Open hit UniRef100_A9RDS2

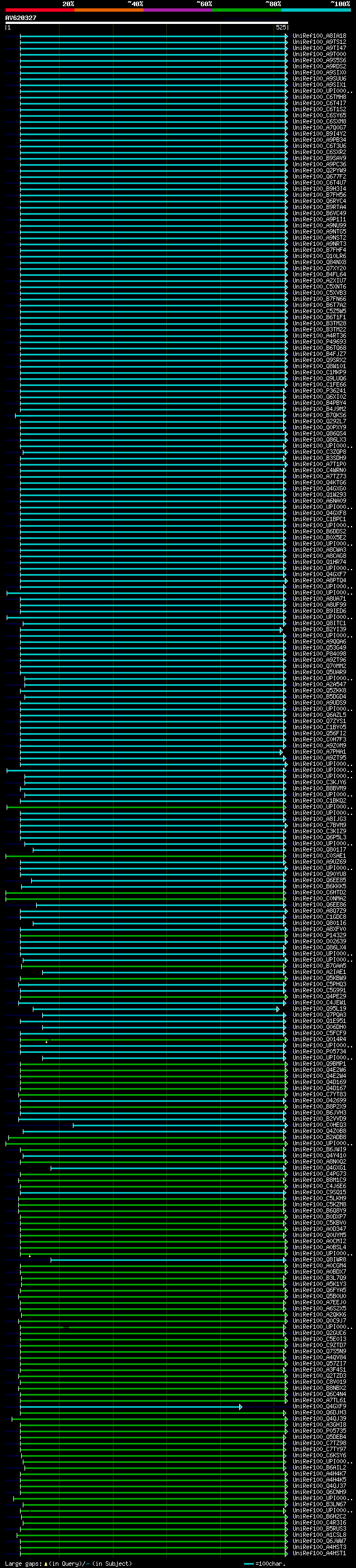[x=319, y=66]
